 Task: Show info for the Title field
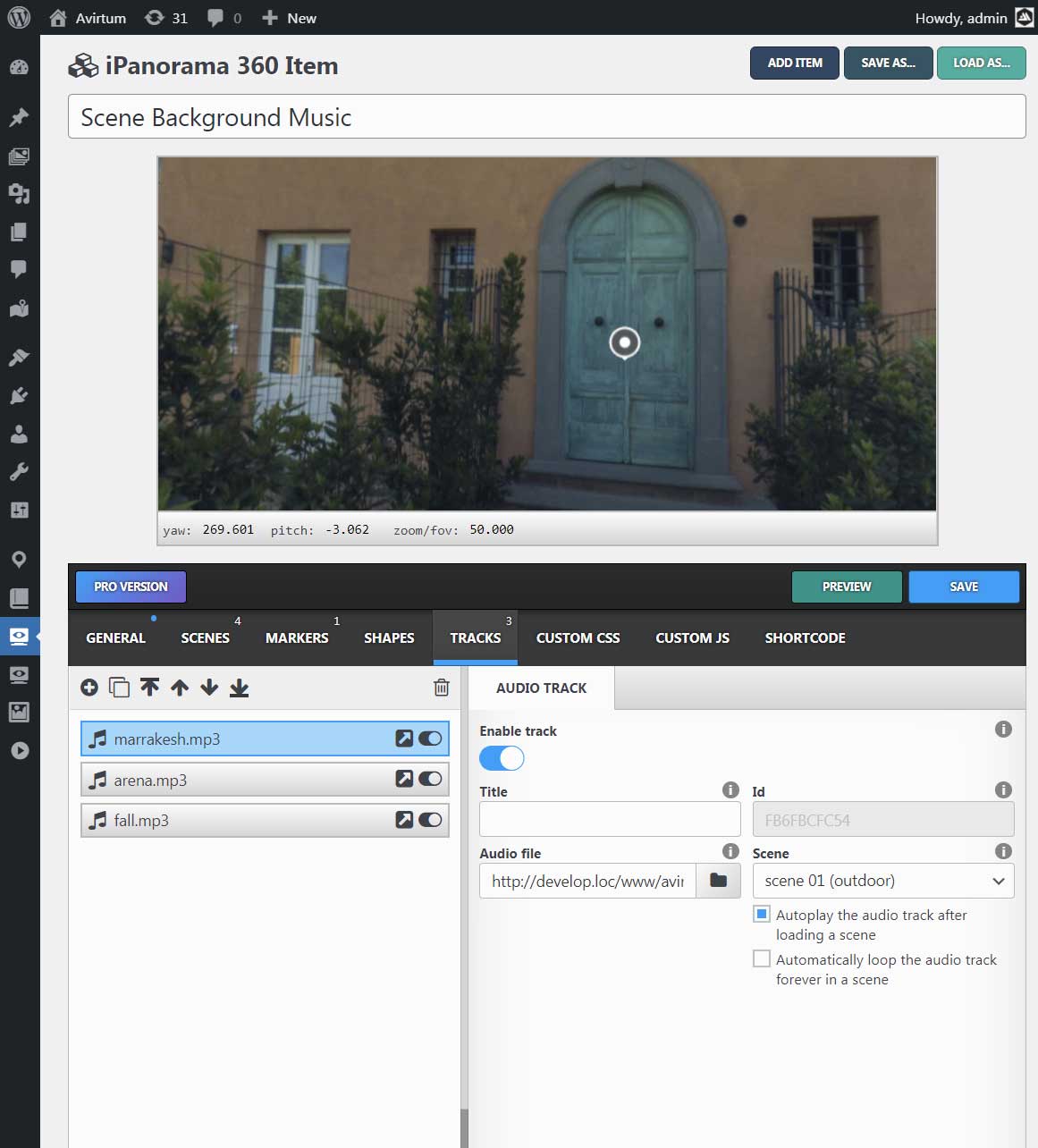point(730,789)
